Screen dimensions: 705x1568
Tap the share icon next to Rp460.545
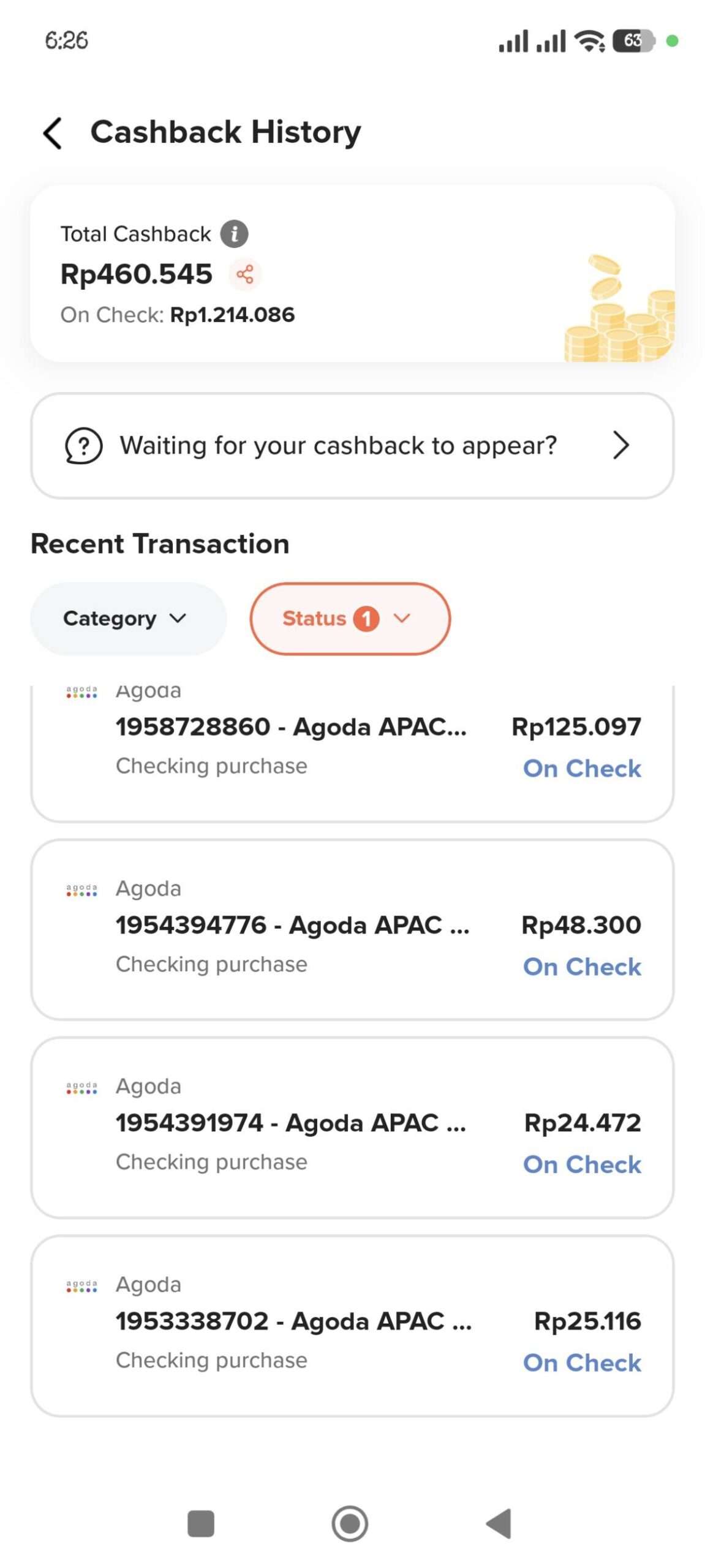tap(245, 274)
